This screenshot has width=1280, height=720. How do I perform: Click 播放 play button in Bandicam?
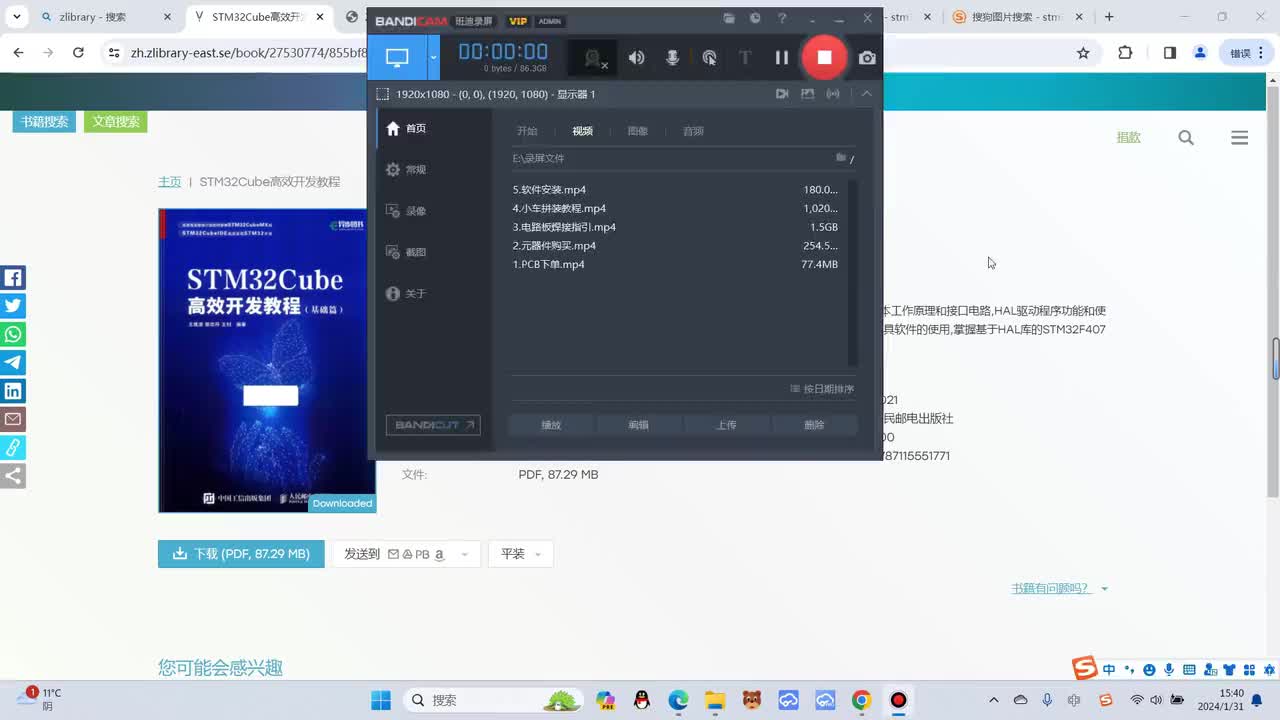(551, 425)
